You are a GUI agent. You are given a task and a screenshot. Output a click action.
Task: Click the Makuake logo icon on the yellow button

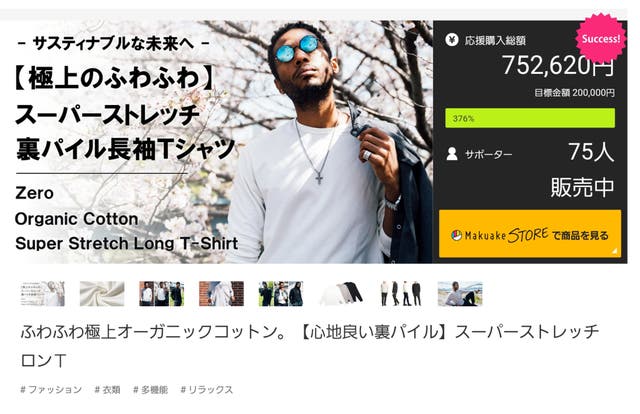pyautogui.click(x=456, y=236)
